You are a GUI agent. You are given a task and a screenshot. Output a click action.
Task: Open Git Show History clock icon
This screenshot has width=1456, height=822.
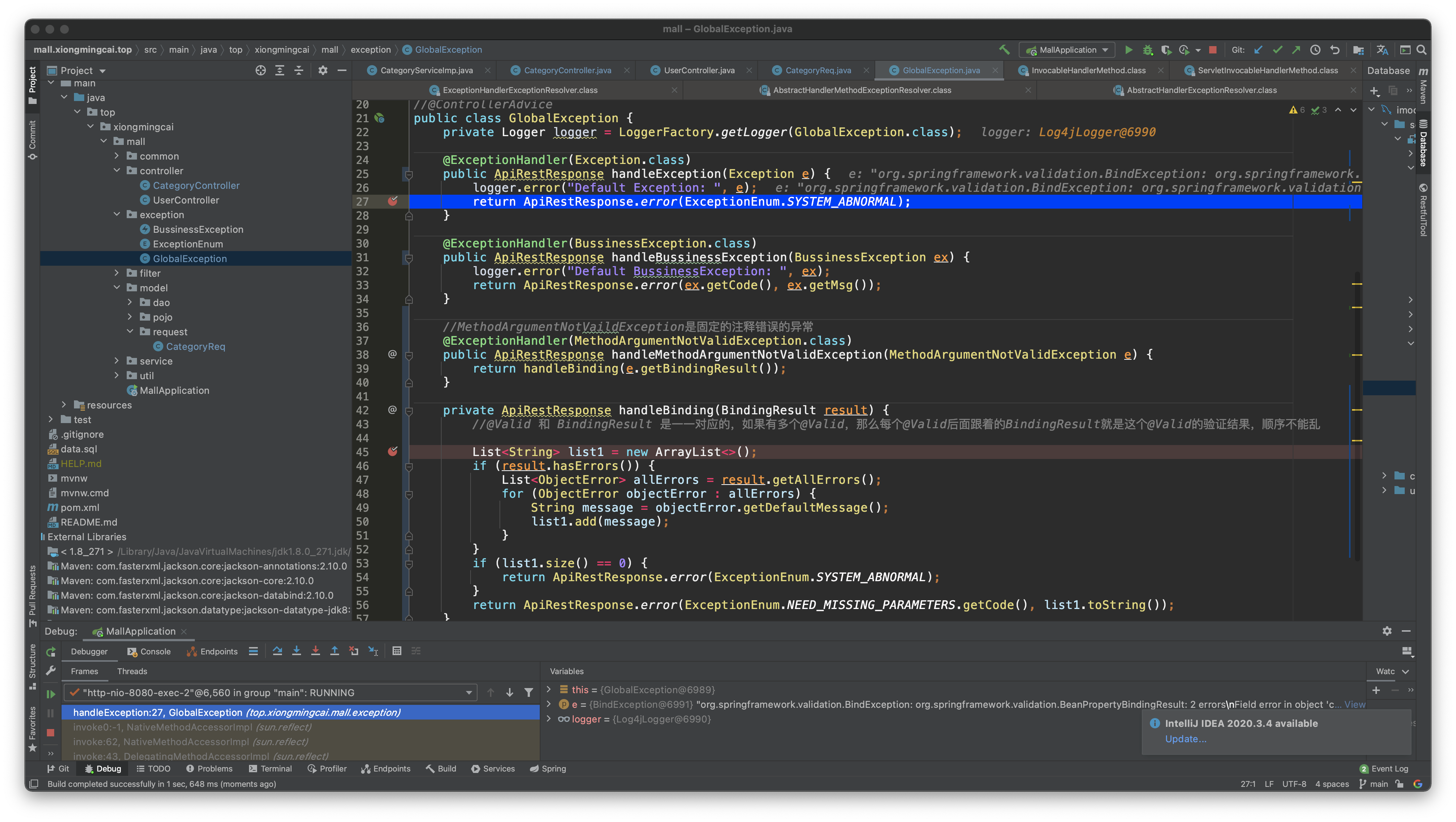coord(1315,50)
